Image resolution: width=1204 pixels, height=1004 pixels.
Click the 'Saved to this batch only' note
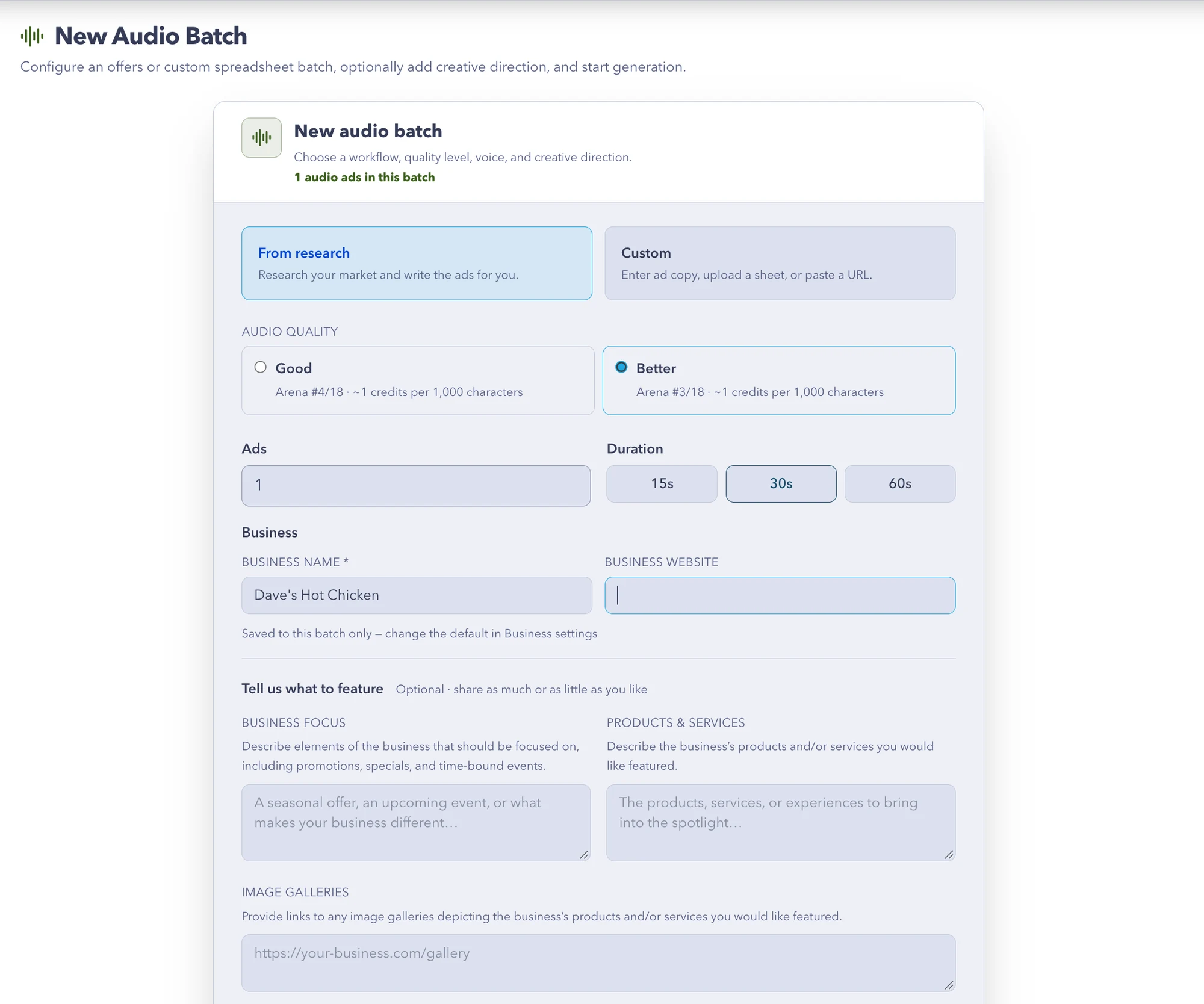coord(420,633)
